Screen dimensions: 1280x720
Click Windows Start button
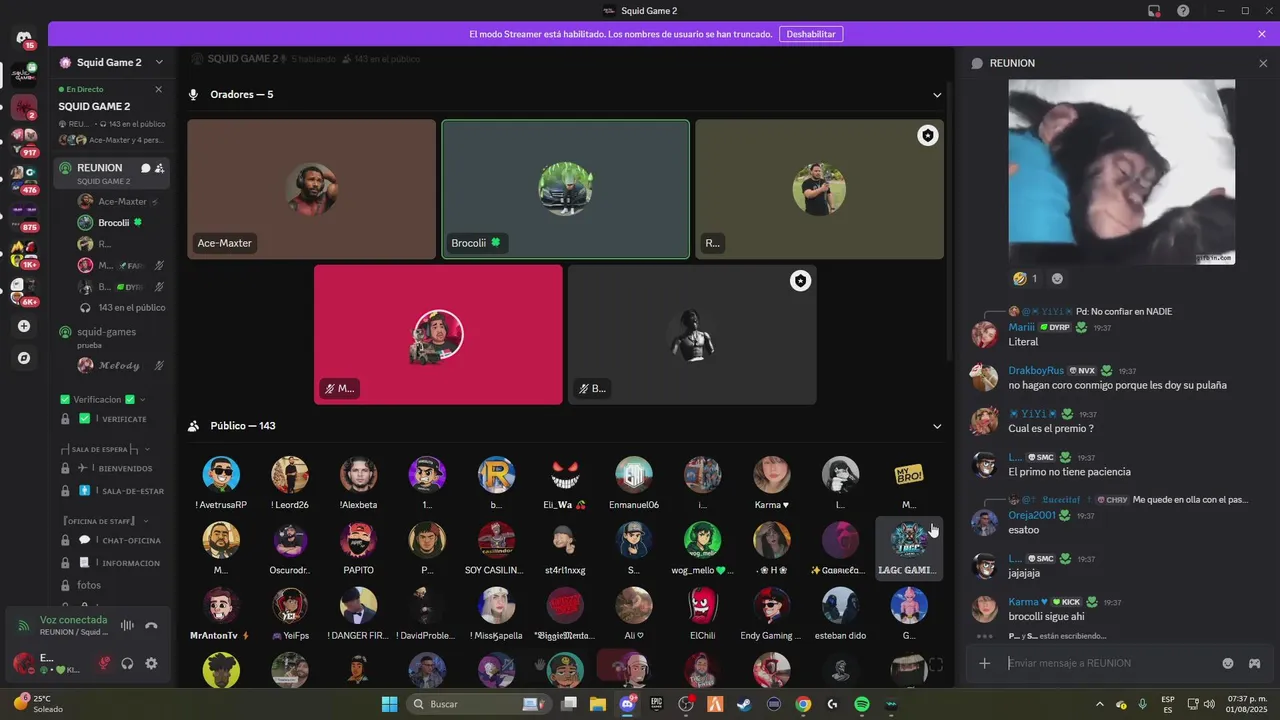point(389,704)
